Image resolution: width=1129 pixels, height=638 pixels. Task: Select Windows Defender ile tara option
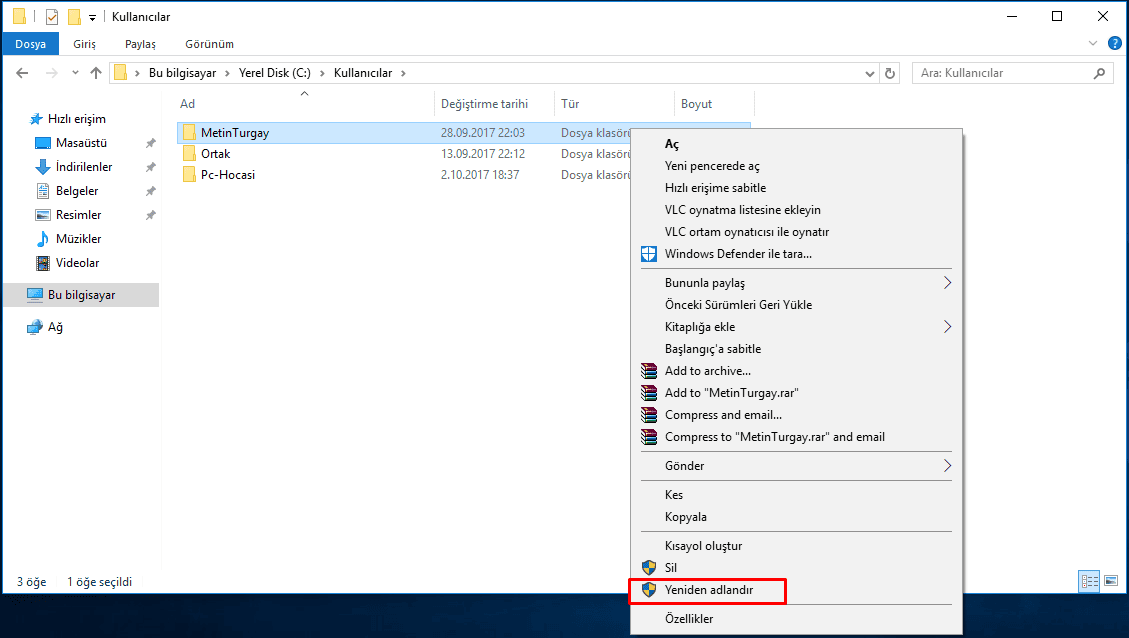coord(738,254)
